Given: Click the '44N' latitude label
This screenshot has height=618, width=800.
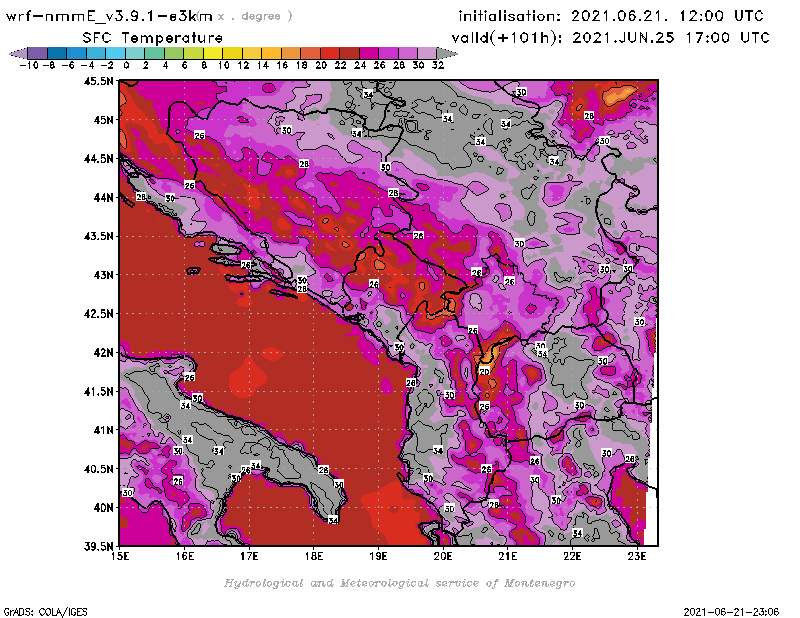Looking at the screenshot, I should [104, 197].
